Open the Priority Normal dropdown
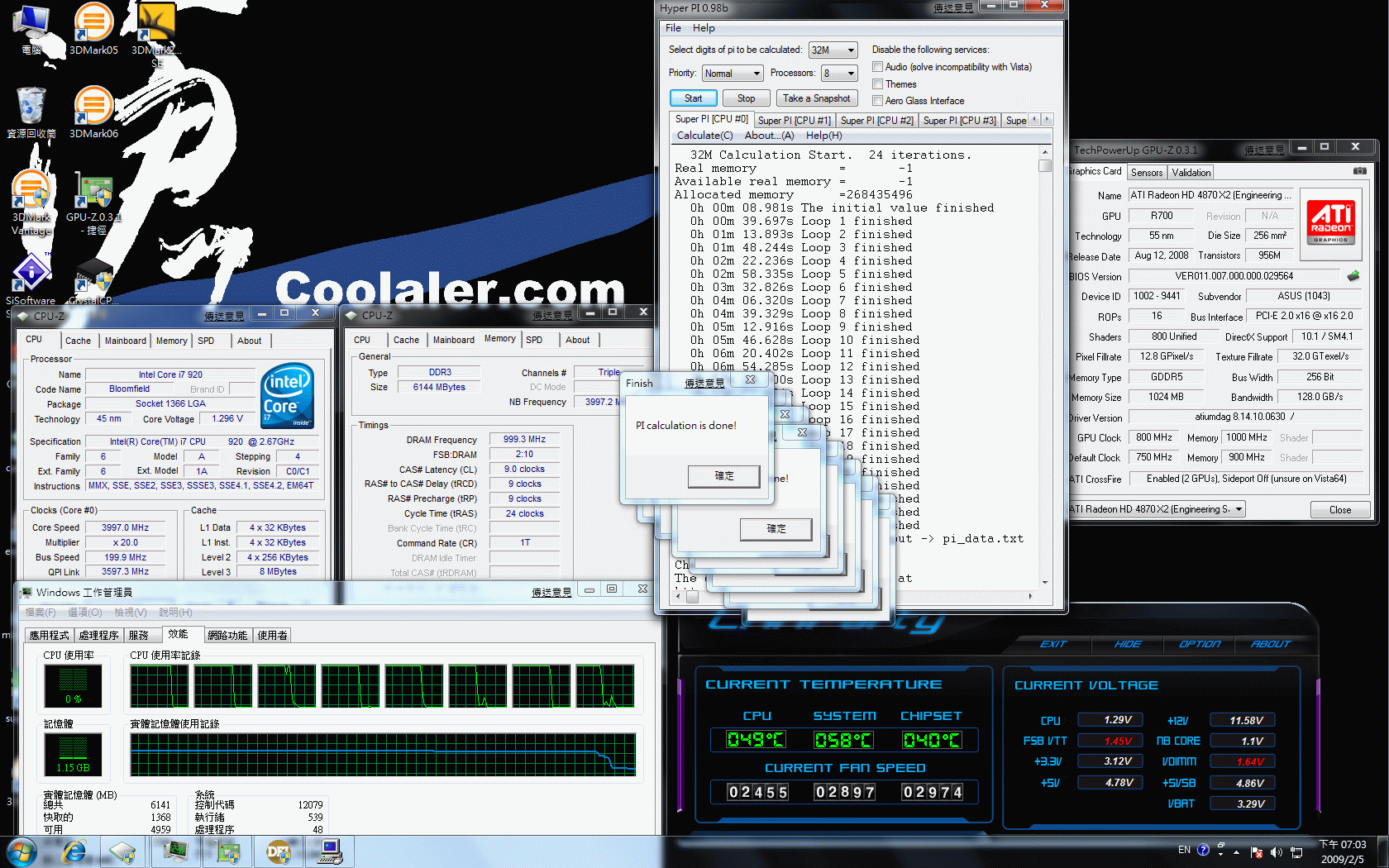The width and height of the screenshot is (1389, 868). point(732,74)
